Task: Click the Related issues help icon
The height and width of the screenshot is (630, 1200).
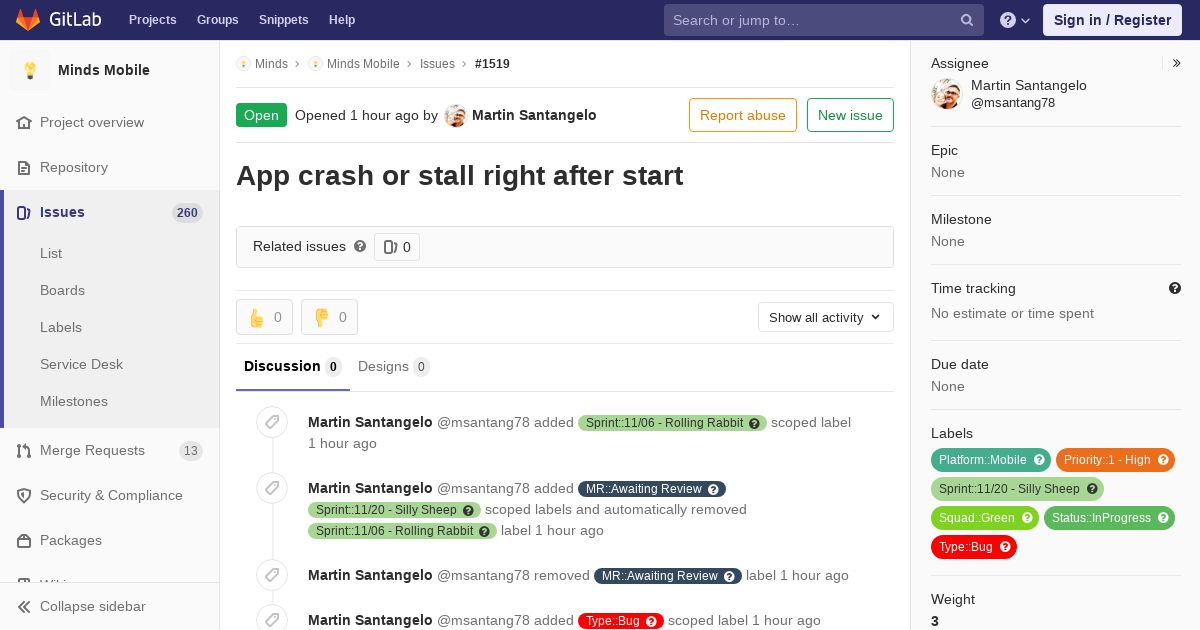Action: (360, 246)
